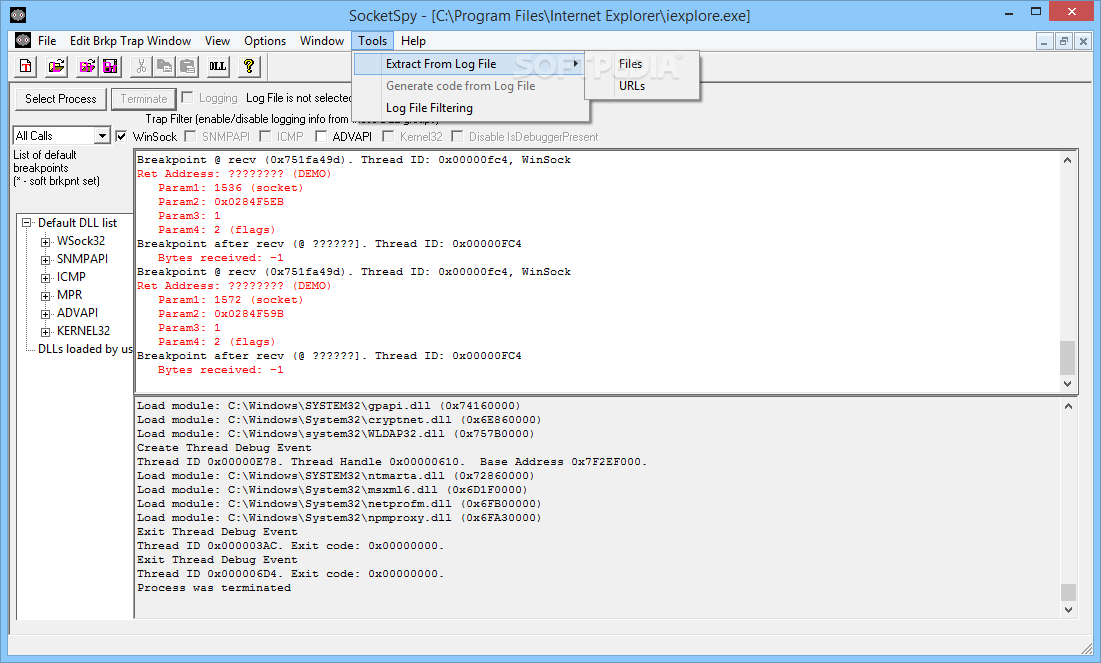Choose Log File Filtering menu item

point(468,107)
